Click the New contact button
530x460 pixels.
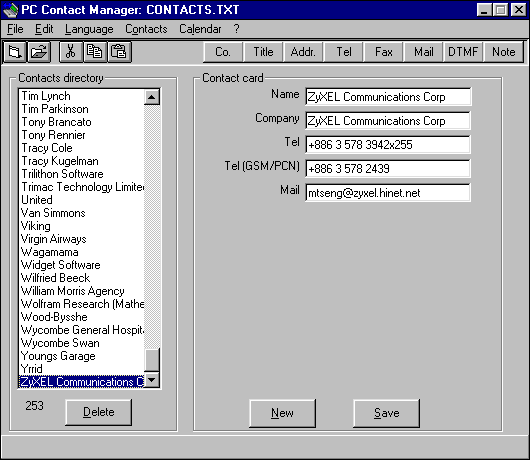coord(282,413)
